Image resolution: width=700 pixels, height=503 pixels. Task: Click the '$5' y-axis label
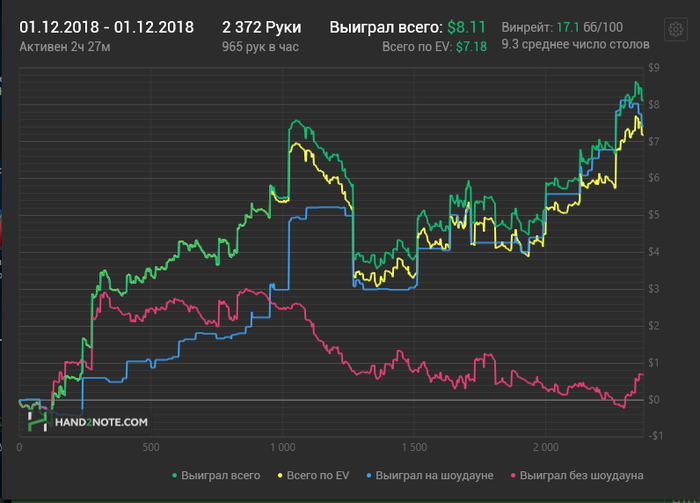pyautogui.click(x=654, y=215)
